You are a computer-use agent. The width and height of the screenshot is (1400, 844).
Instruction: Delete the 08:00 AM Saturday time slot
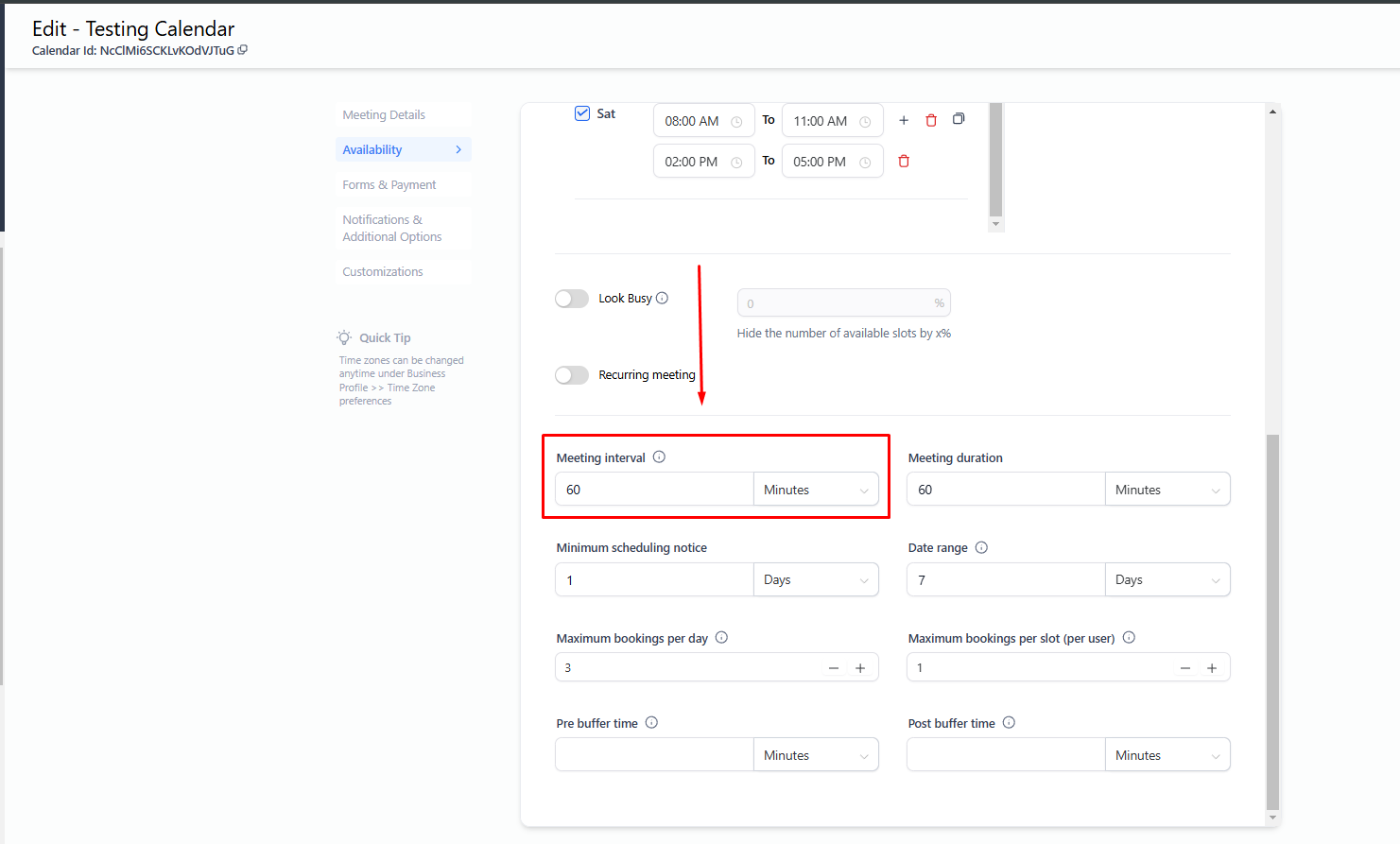tap(931, 120)
